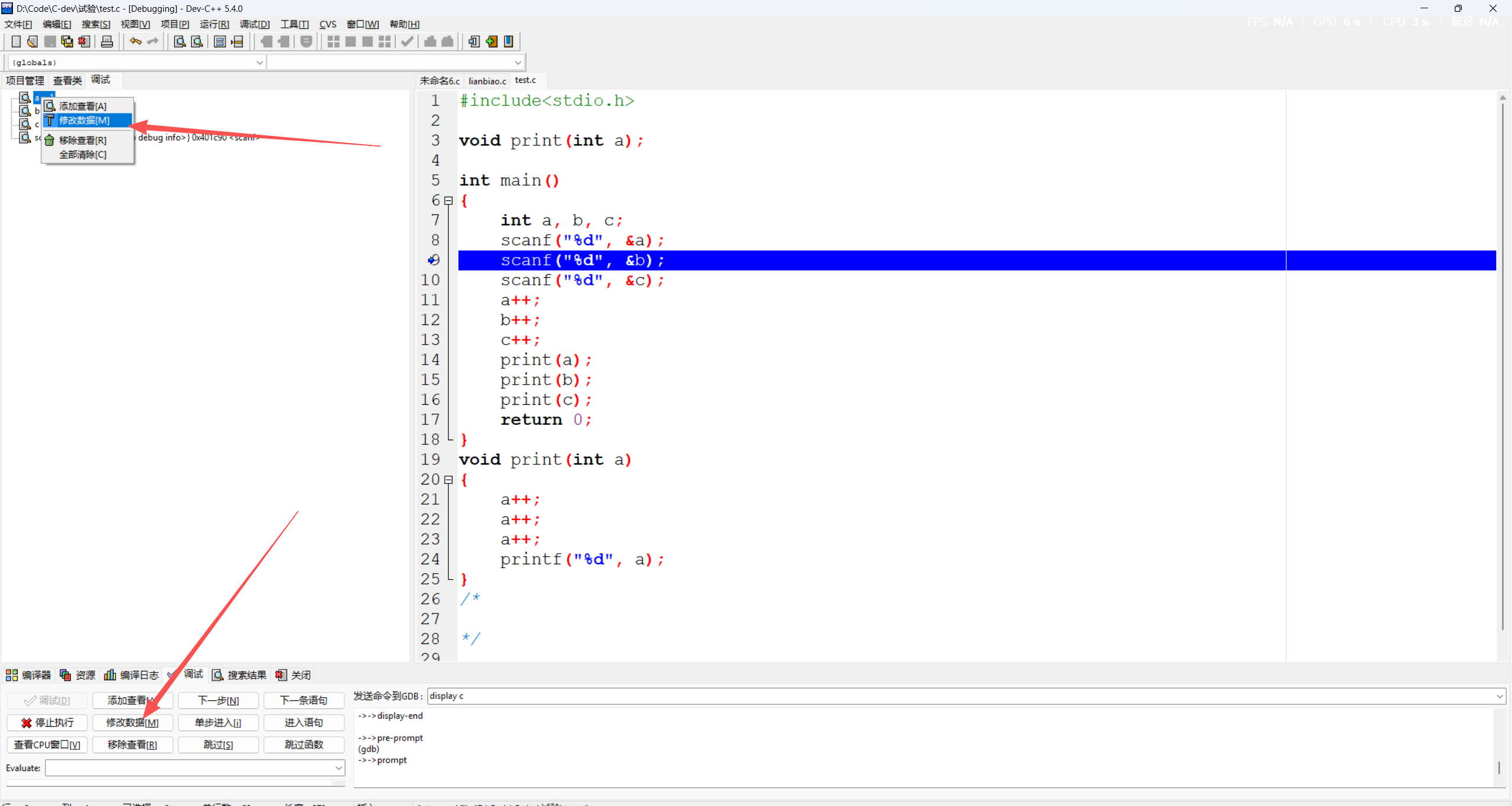Open the 编译器 compiler bottom tab
1512x806 pixels.
tap(28, 675)
